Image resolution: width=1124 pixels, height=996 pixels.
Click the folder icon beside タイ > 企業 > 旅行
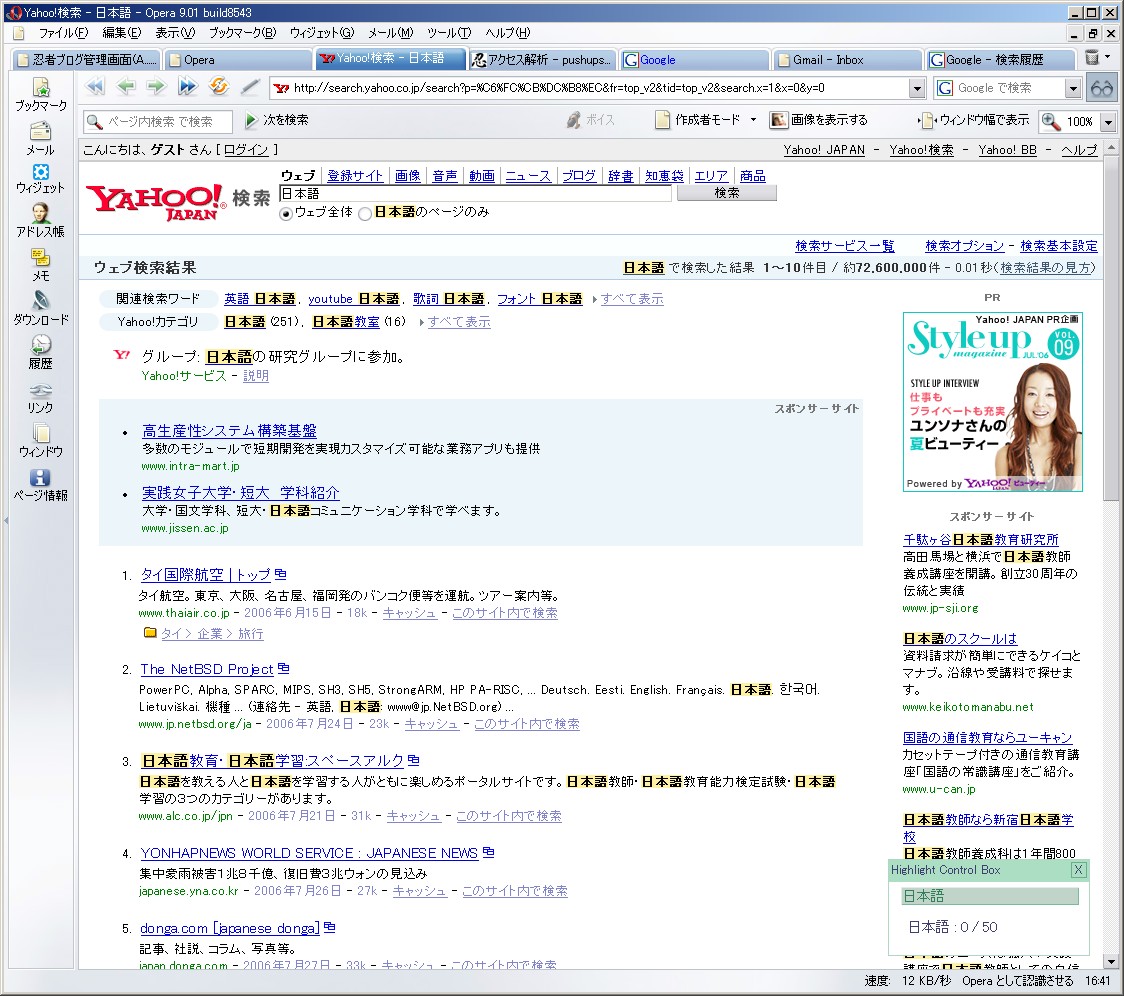point(150,632)
